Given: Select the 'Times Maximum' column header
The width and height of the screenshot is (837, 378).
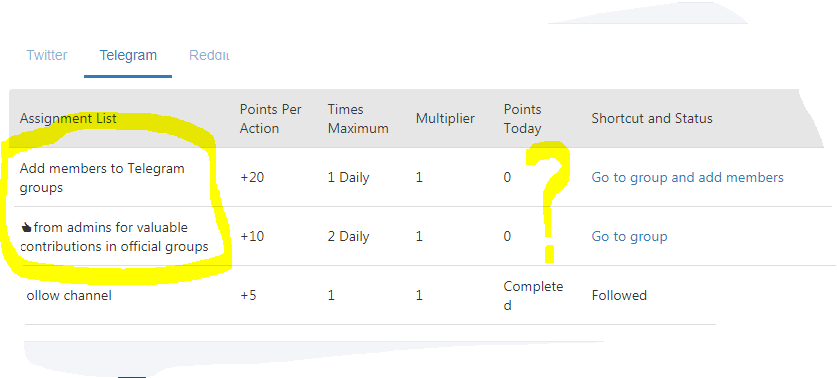Looking at the screenshot, I should pyautogui.click(x=358, y=119).
